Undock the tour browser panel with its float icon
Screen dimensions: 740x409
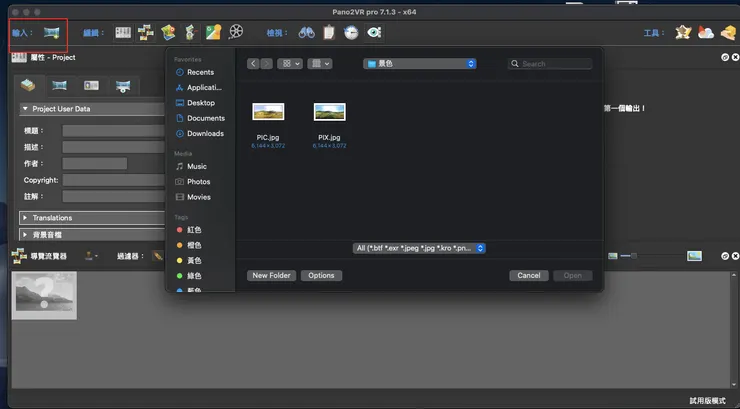pos(725,256)
